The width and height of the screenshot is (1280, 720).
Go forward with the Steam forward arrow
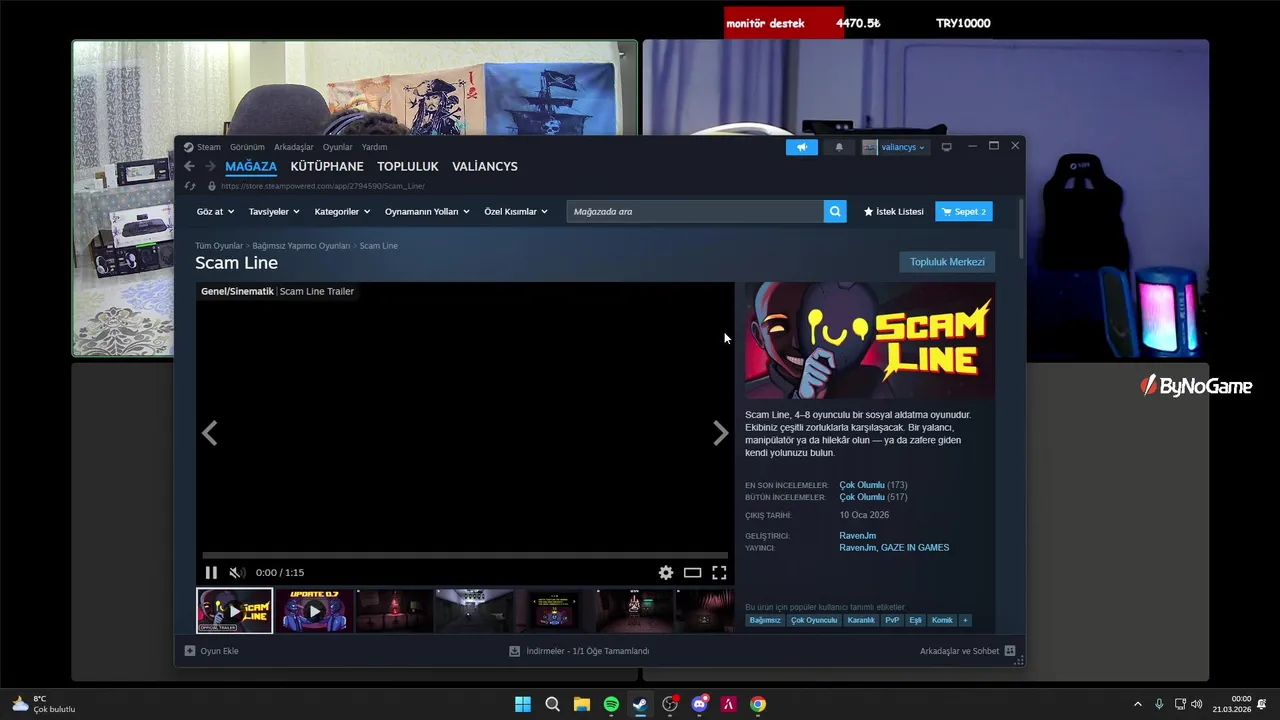pyautogui.click(x=210, y=166)
